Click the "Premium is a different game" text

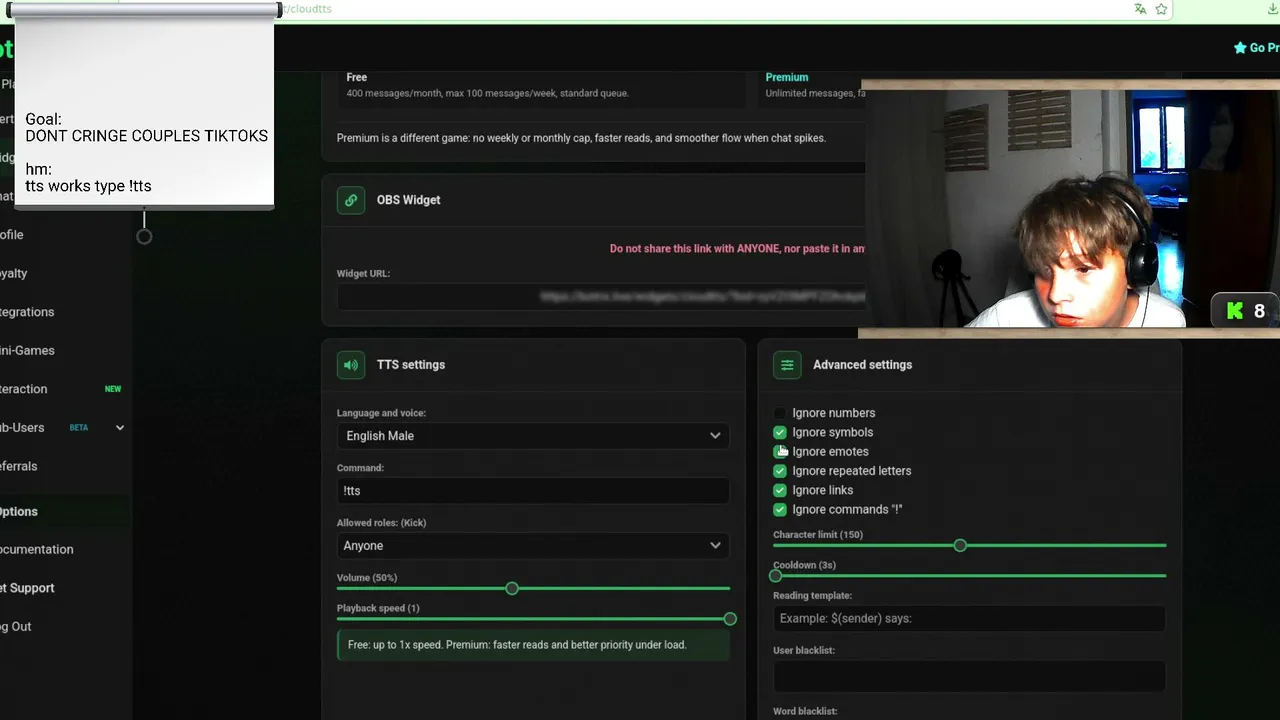click(581, 138)
